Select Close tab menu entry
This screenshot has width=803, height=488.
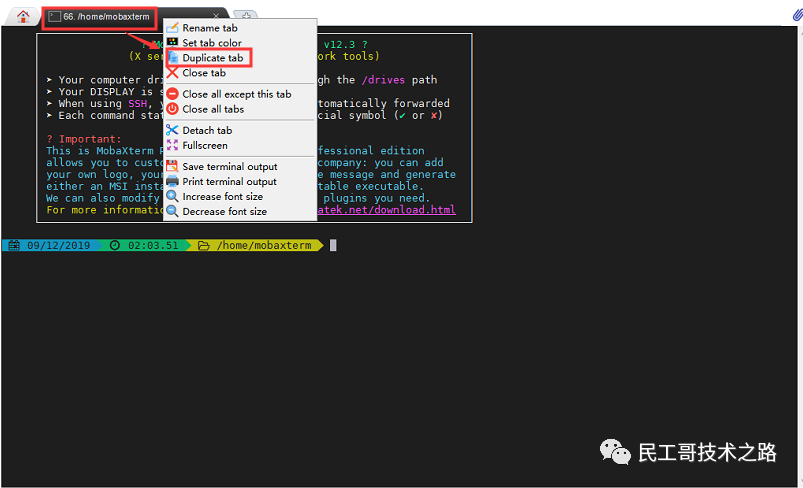[240, 73]
